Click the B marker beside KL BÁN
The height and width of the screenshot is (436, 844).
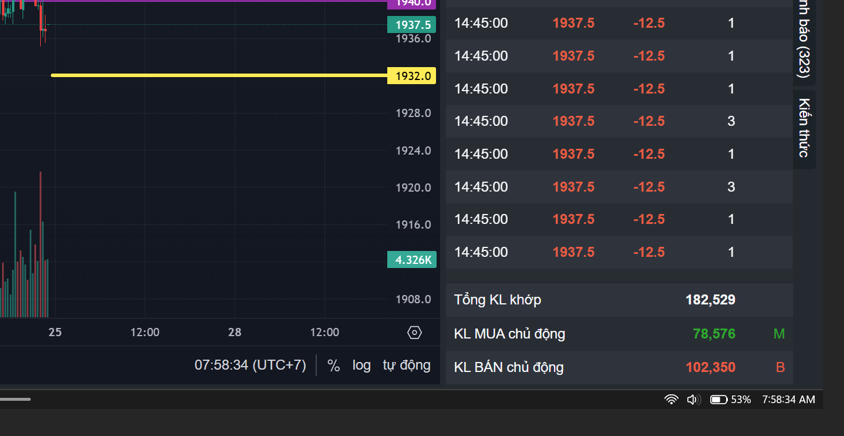point(780,368)
